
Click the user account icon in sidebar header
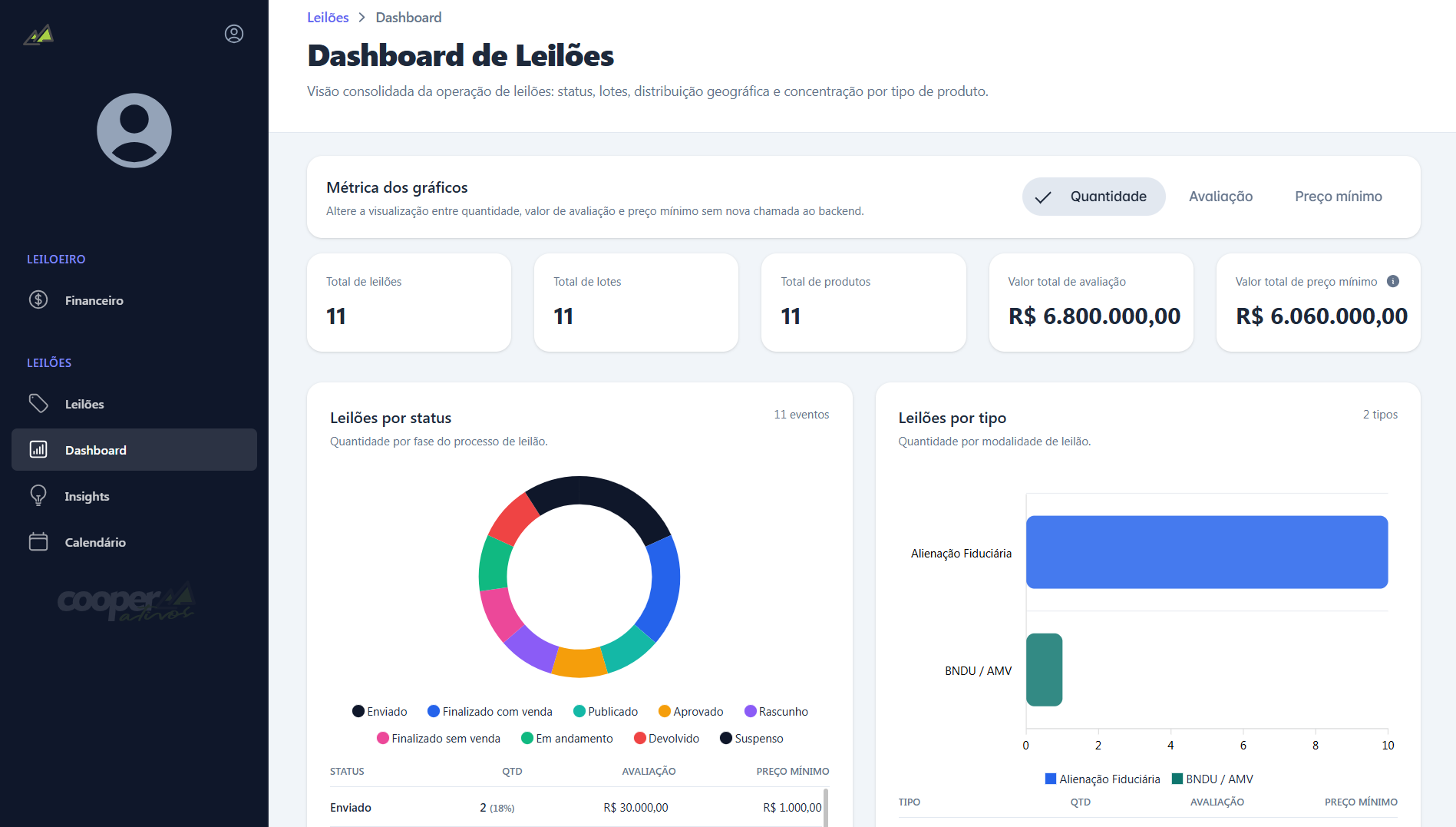(234, 34)
